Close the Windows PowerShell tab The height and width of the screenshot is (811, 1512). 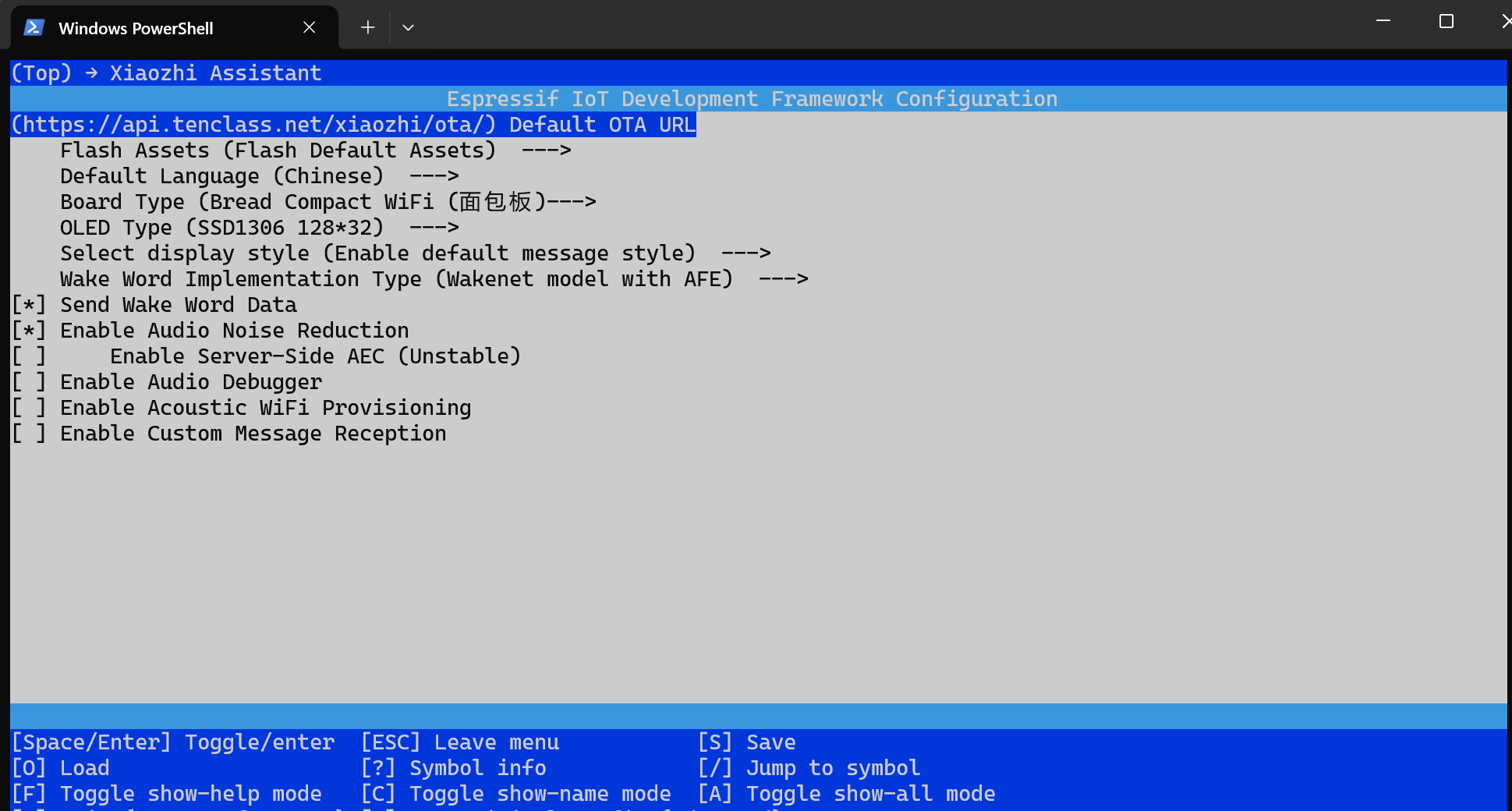[309, 27]
